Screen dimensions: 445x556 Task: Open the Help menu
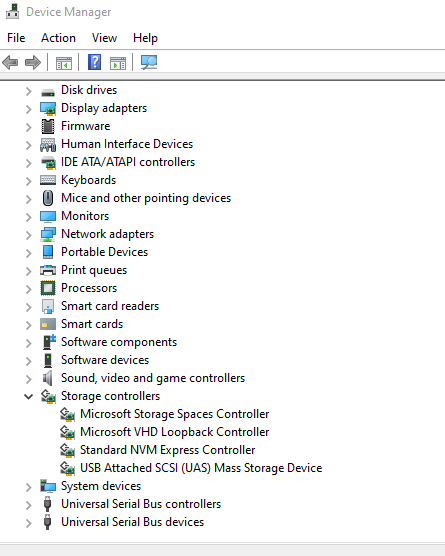tap(145, 38)
